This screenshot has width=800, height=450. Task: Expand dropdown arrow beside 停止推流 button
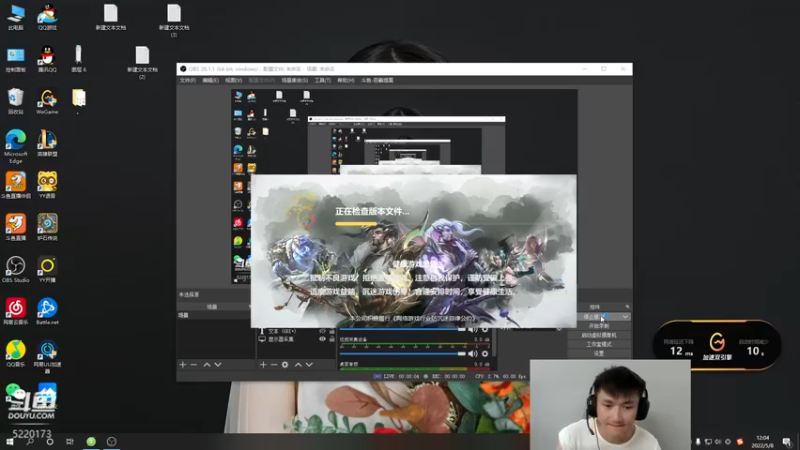pos(625,317)
